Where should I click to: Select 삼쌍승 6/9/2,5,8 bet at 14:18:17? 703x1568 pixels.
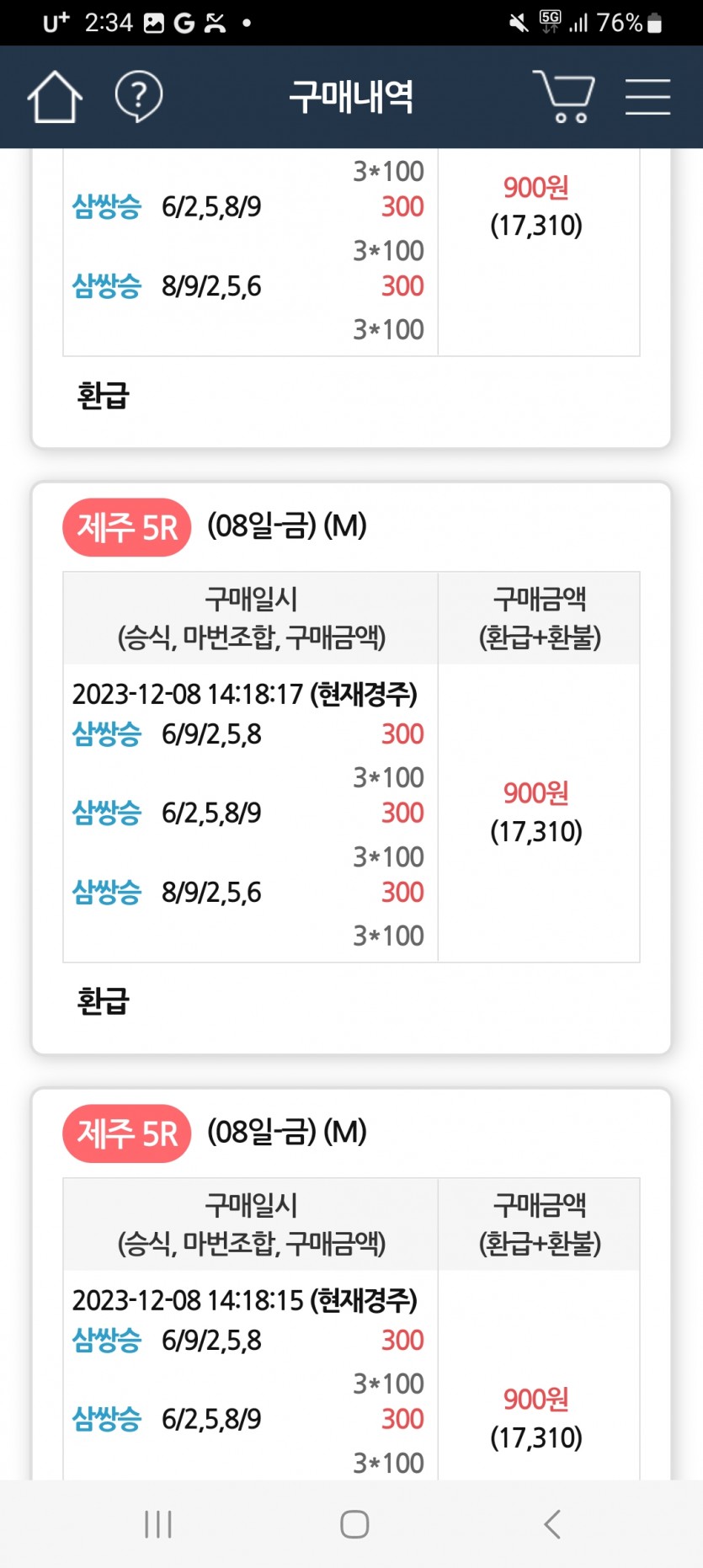coord(248,734)
